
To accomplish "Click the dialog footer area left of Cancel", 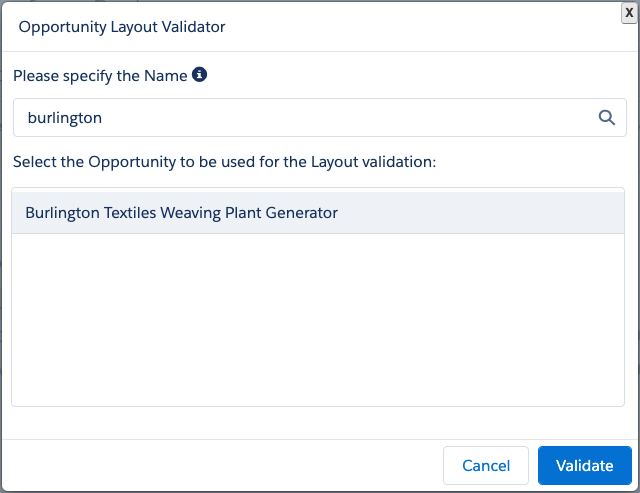I will point(220,465).
